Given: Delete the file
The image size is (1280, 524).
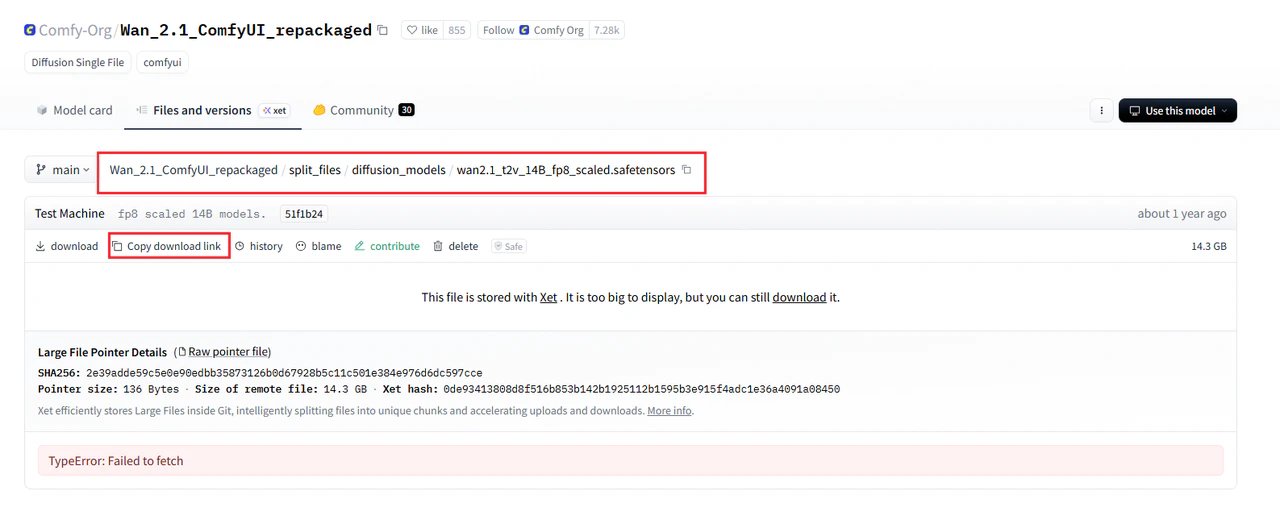Looking at the screenshot, I should tap(455, 246).
